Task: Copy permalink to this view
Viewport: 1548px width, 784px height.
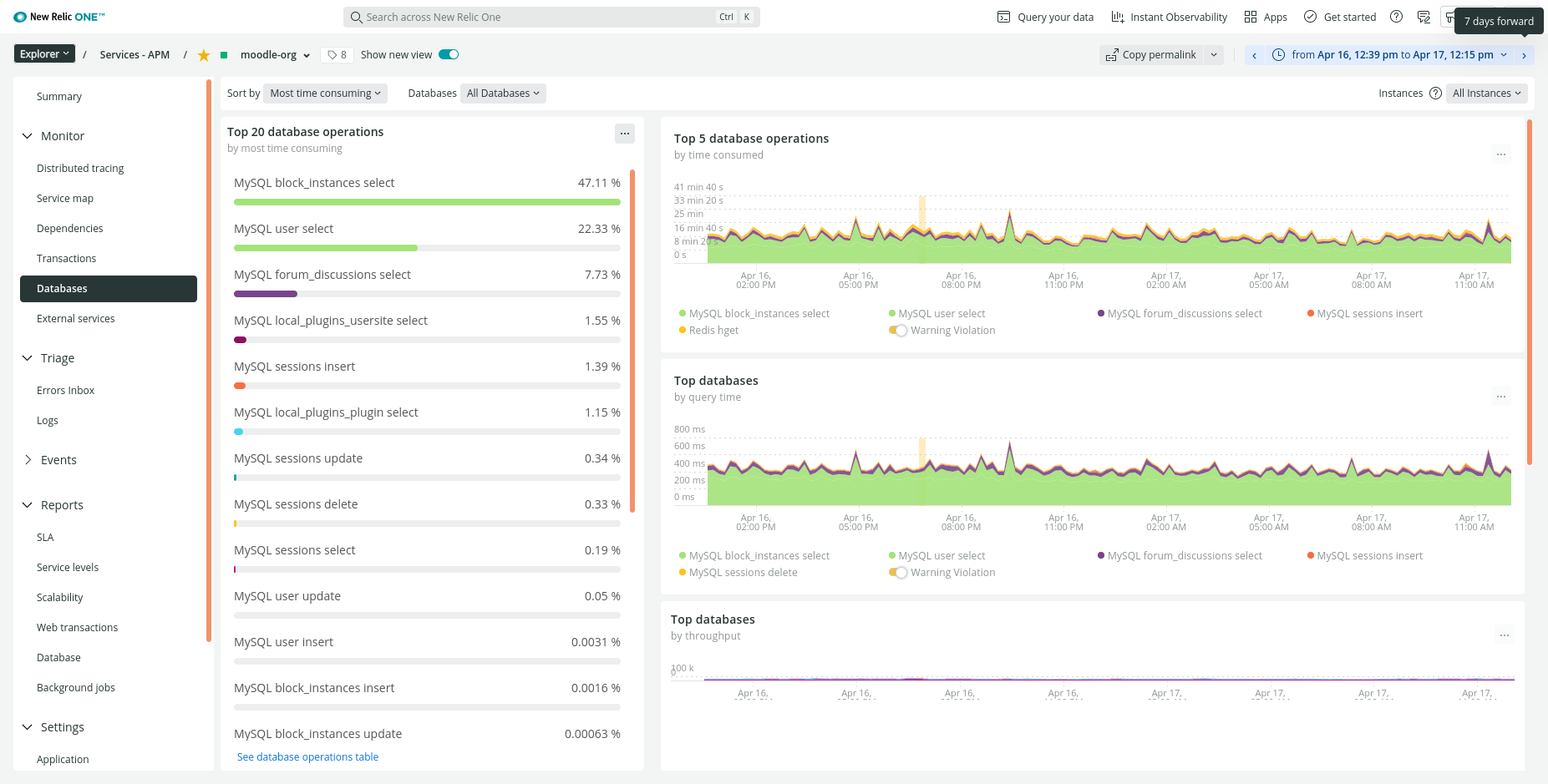Action: pyautogui.click(x=1151, y=55)
